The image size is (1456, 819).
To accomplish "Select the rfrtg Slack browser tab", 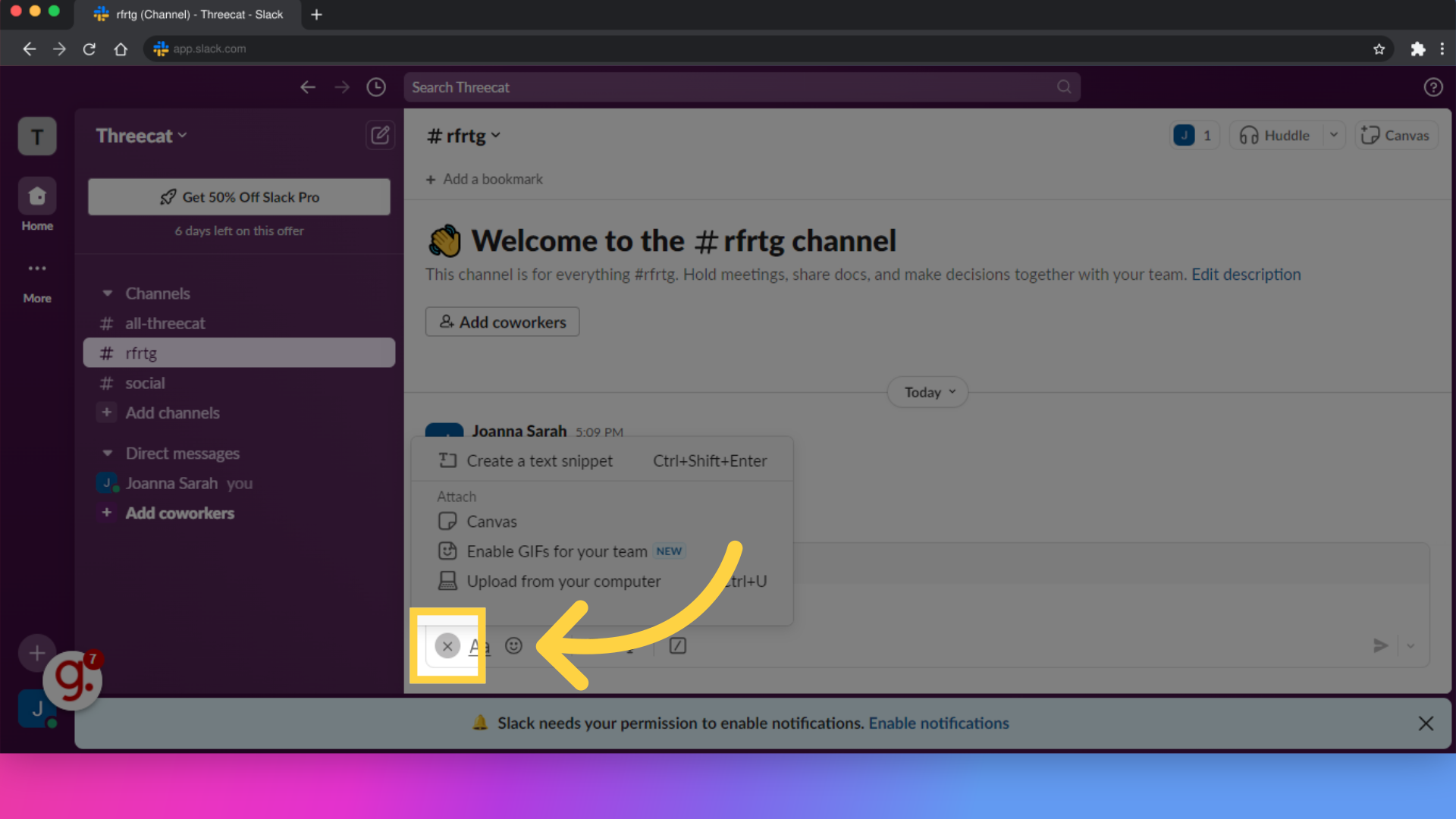I will coord(188,14).
